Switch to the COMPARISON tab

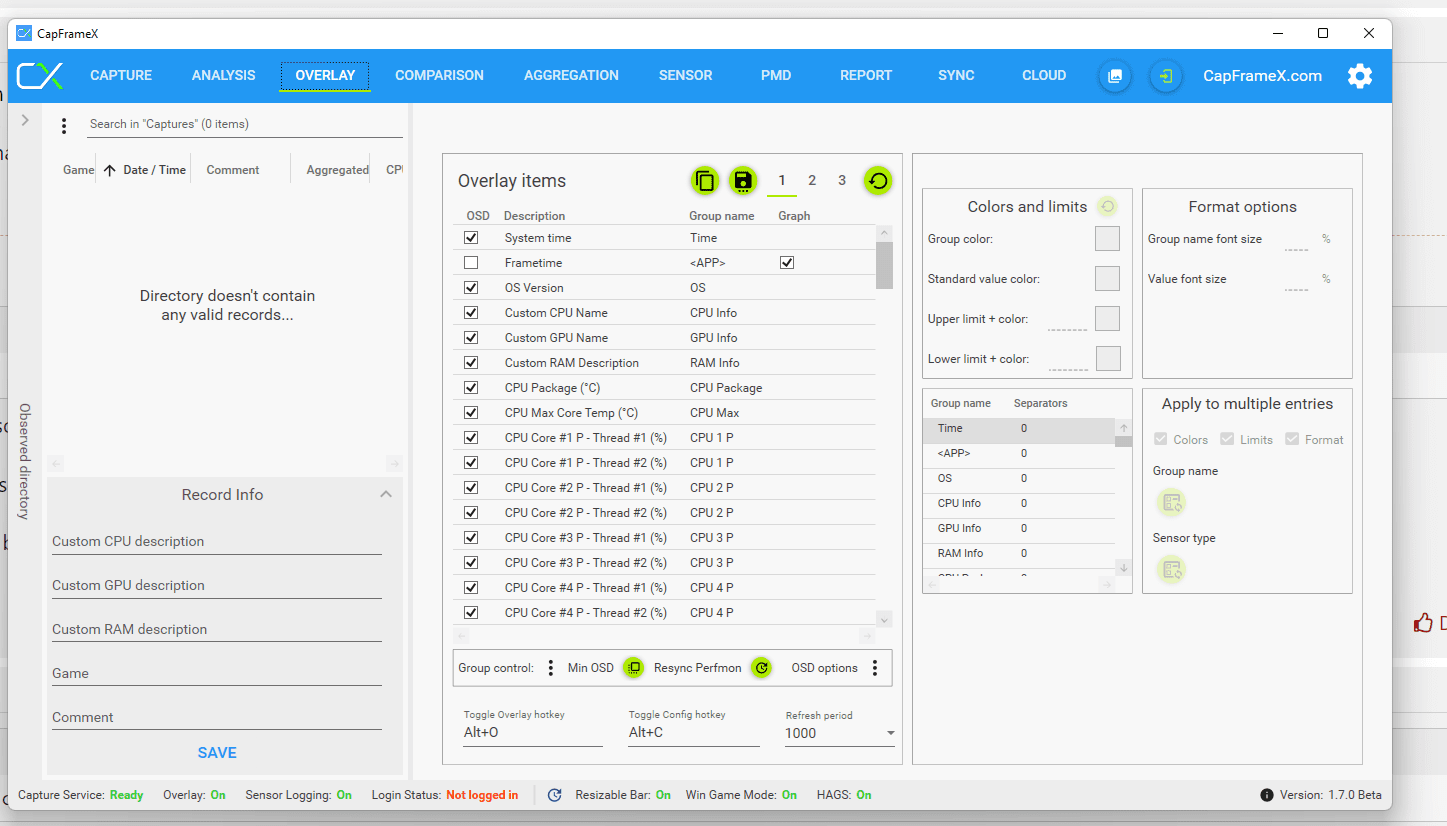click(439, 76)
